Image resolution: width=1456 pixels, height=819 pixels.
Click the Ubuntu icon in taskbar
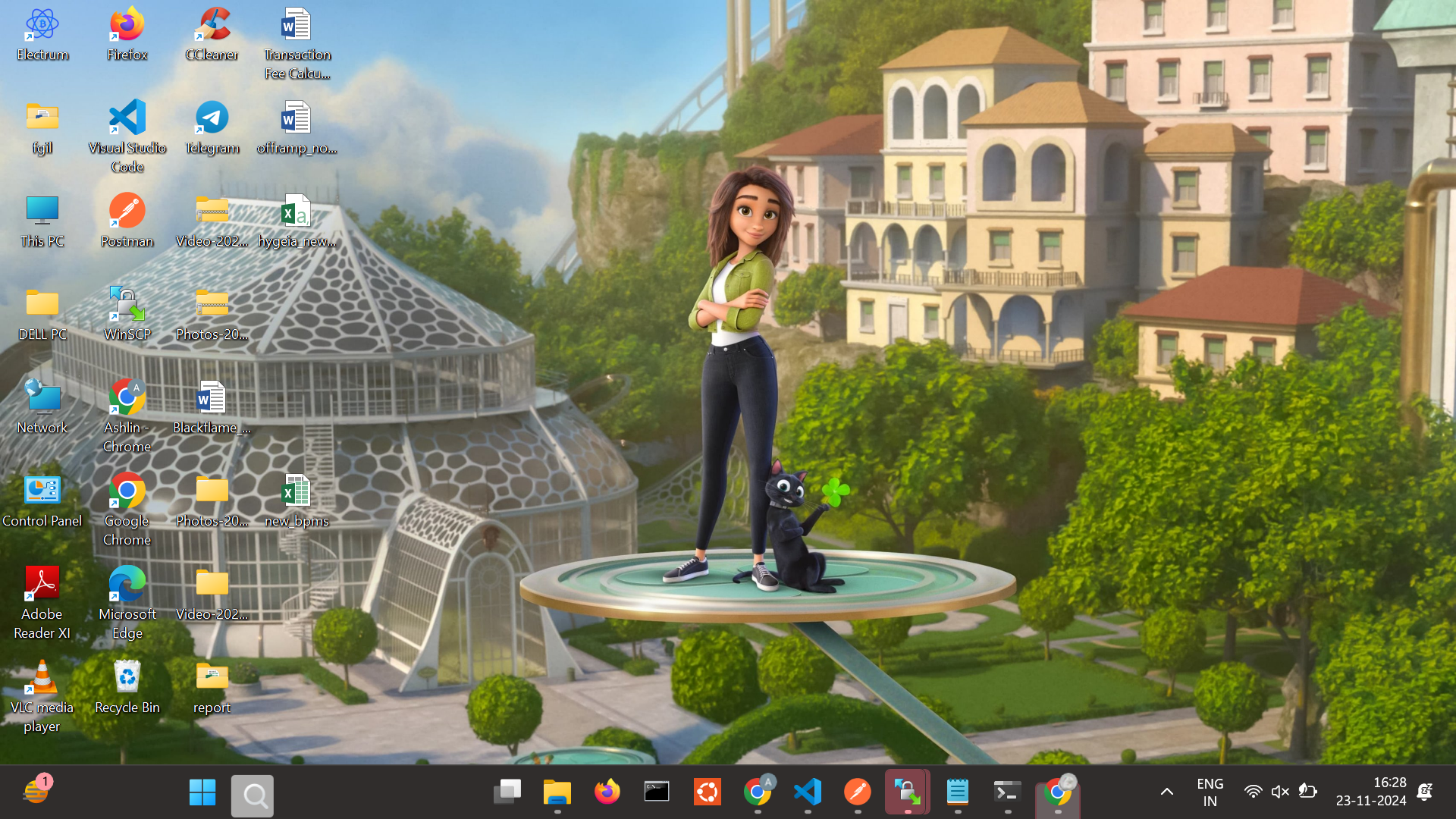coord(707,792)
